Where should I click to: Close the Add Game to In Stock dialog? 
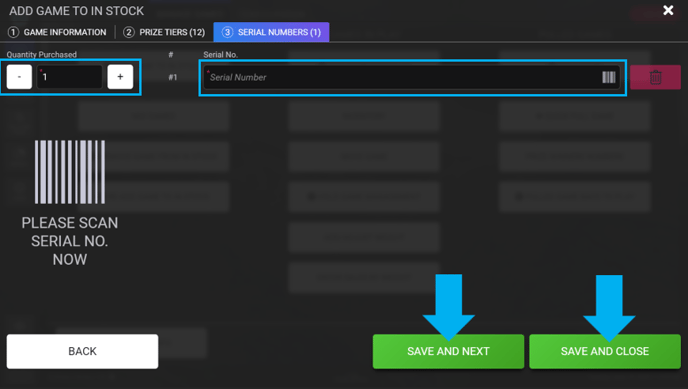(x=668, y=10)
